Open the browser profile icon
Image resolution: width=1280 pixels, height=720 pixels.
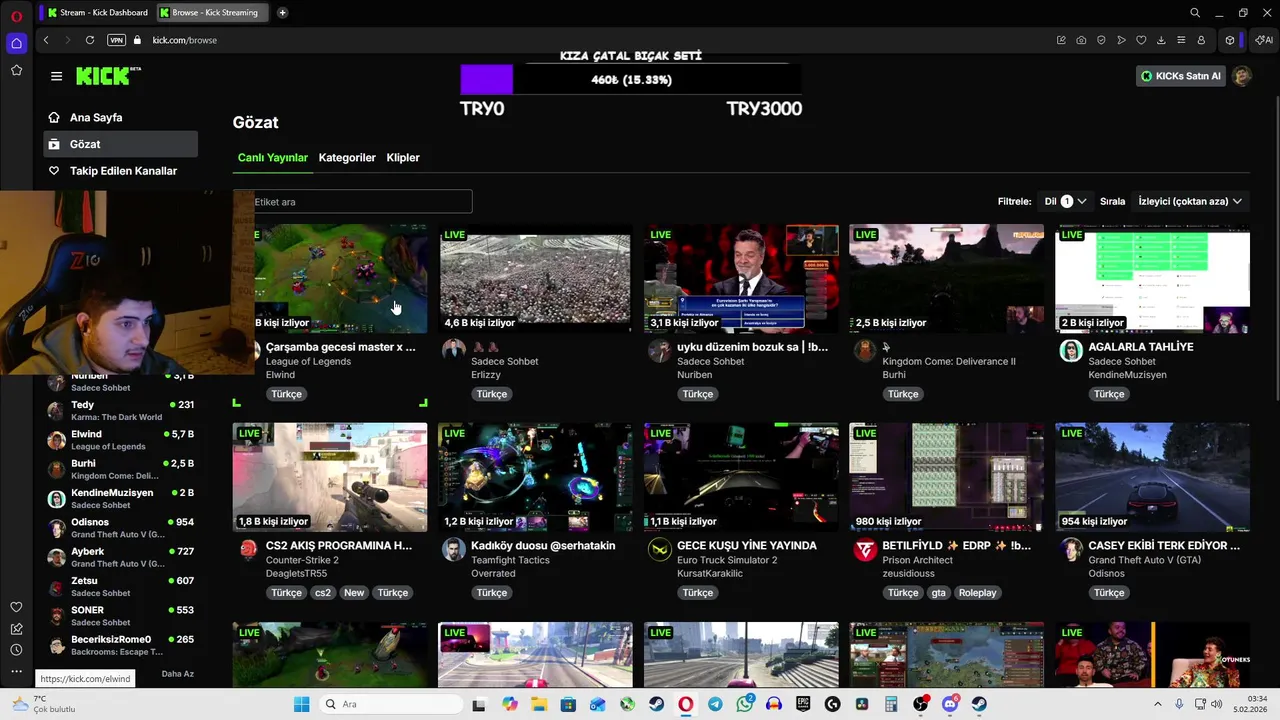pyautogui.click(x=1201, y=40)
